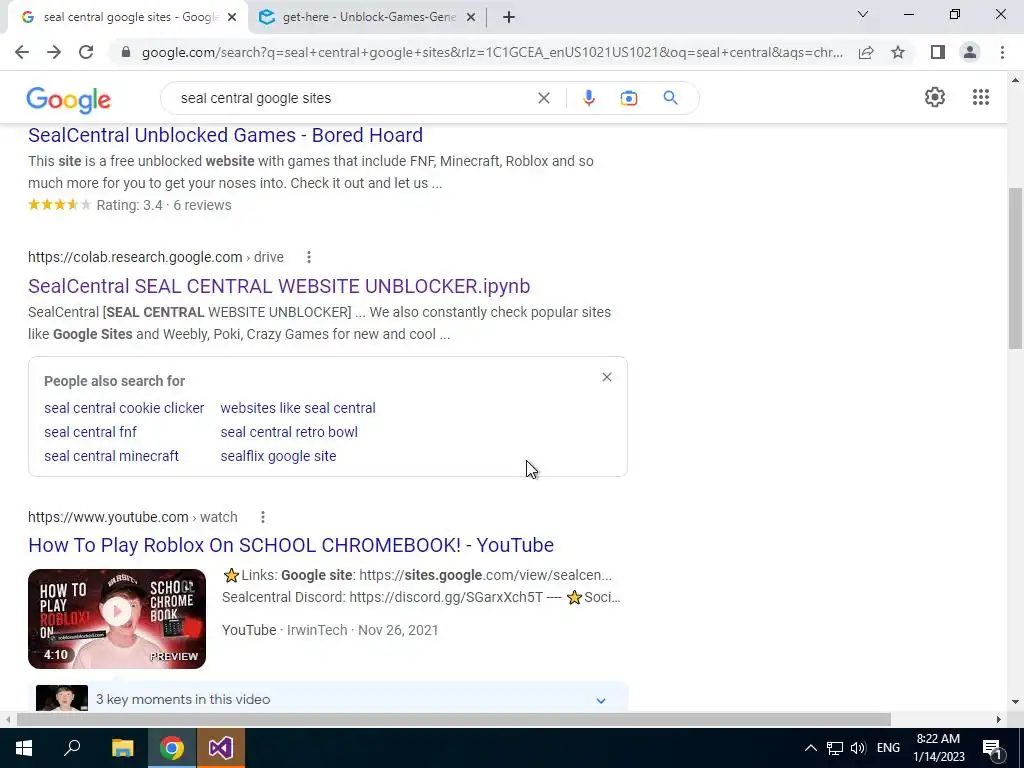Close the get-here Unblock-Games tab
The height and width of the screenshot is (768, 1024).
pos(471,18)
